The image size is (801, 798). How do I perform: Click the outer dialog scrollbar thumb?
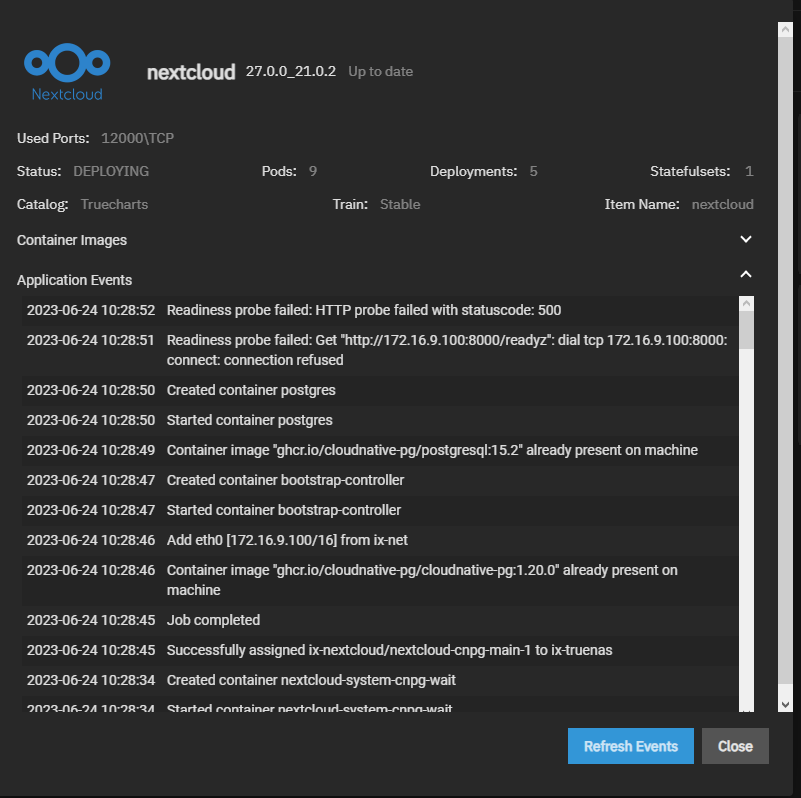pos(785,360)
